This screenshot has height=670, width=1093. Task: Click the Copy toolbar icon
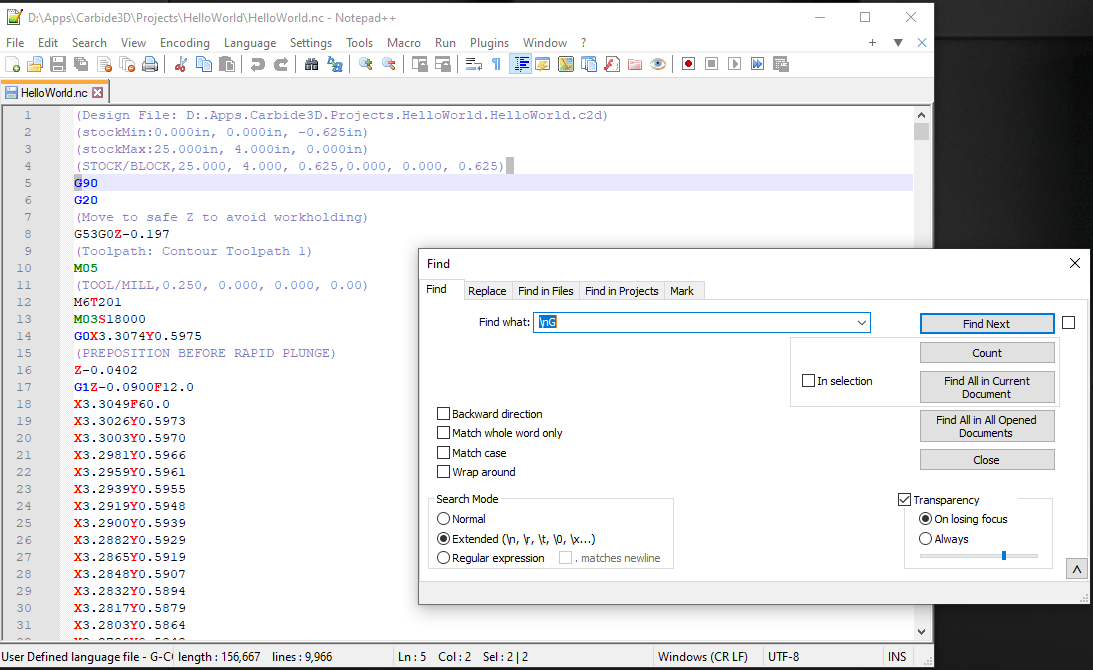click(204, 65)
